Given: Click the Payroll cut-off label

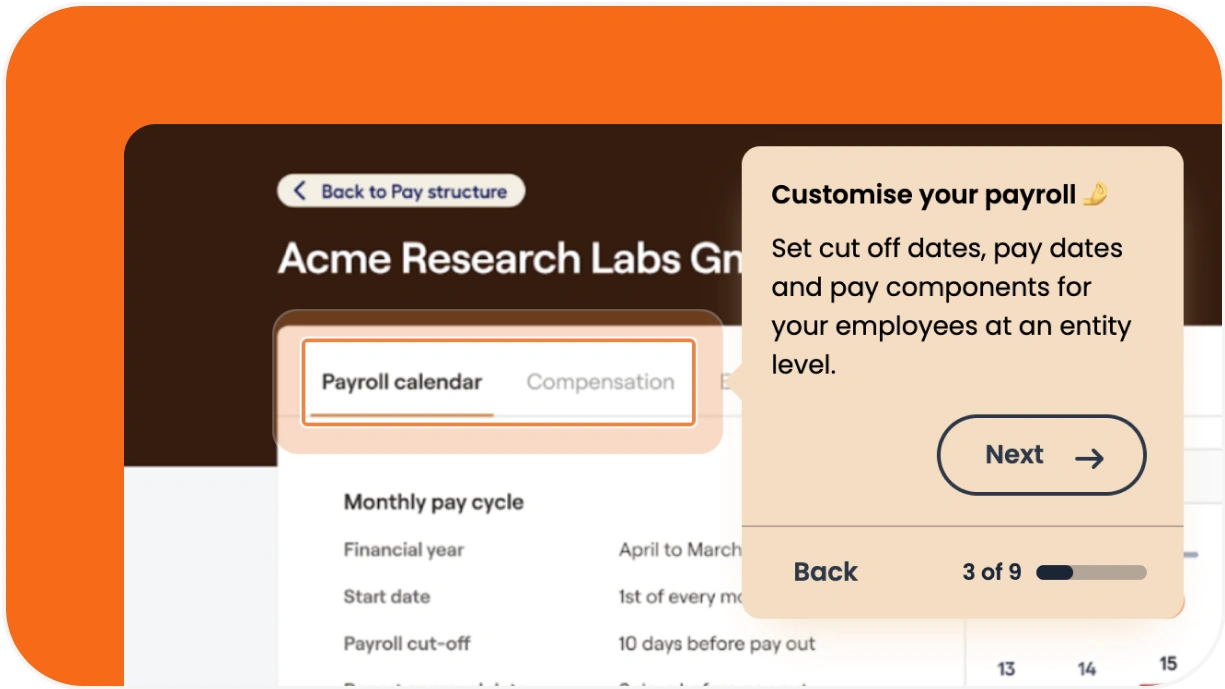Looking at the screenshot, I should (x=406, y=644).
